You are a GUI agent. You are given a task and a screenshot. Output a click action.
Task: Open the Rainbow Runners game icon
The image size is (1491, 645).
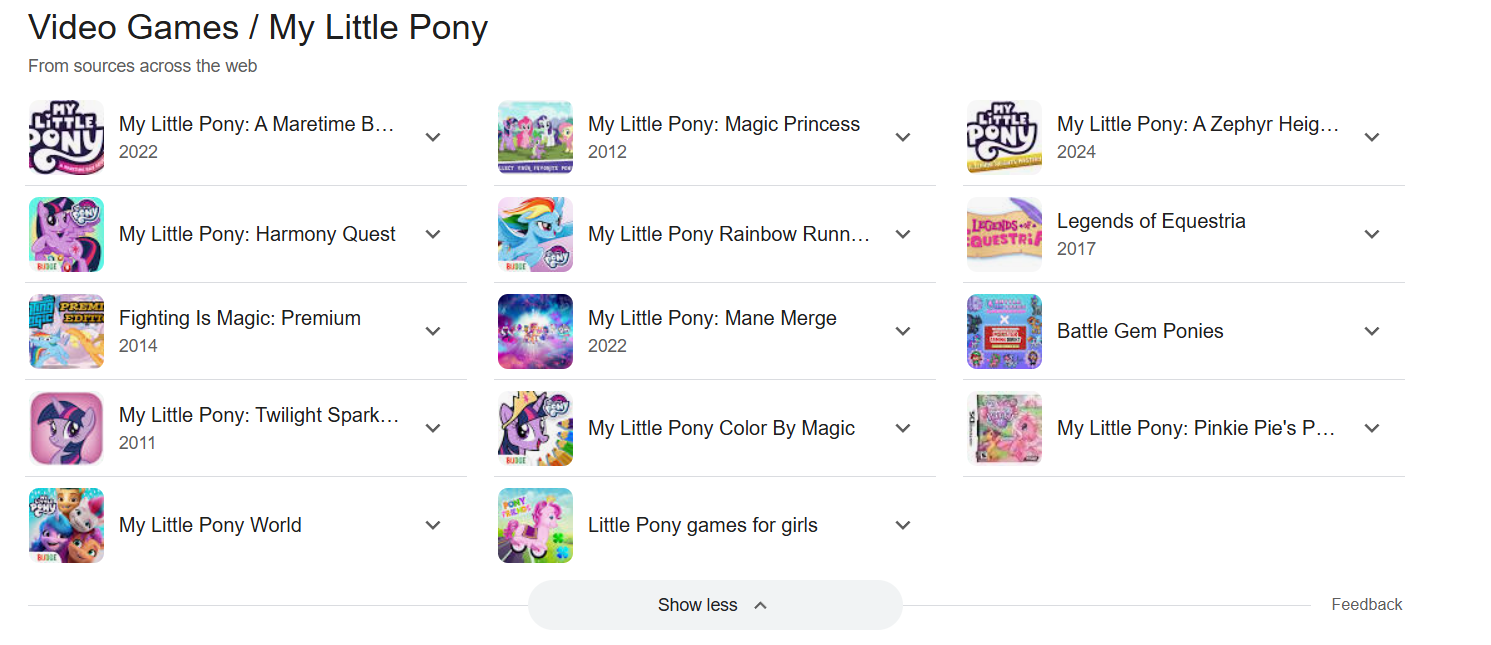(535, 234)
